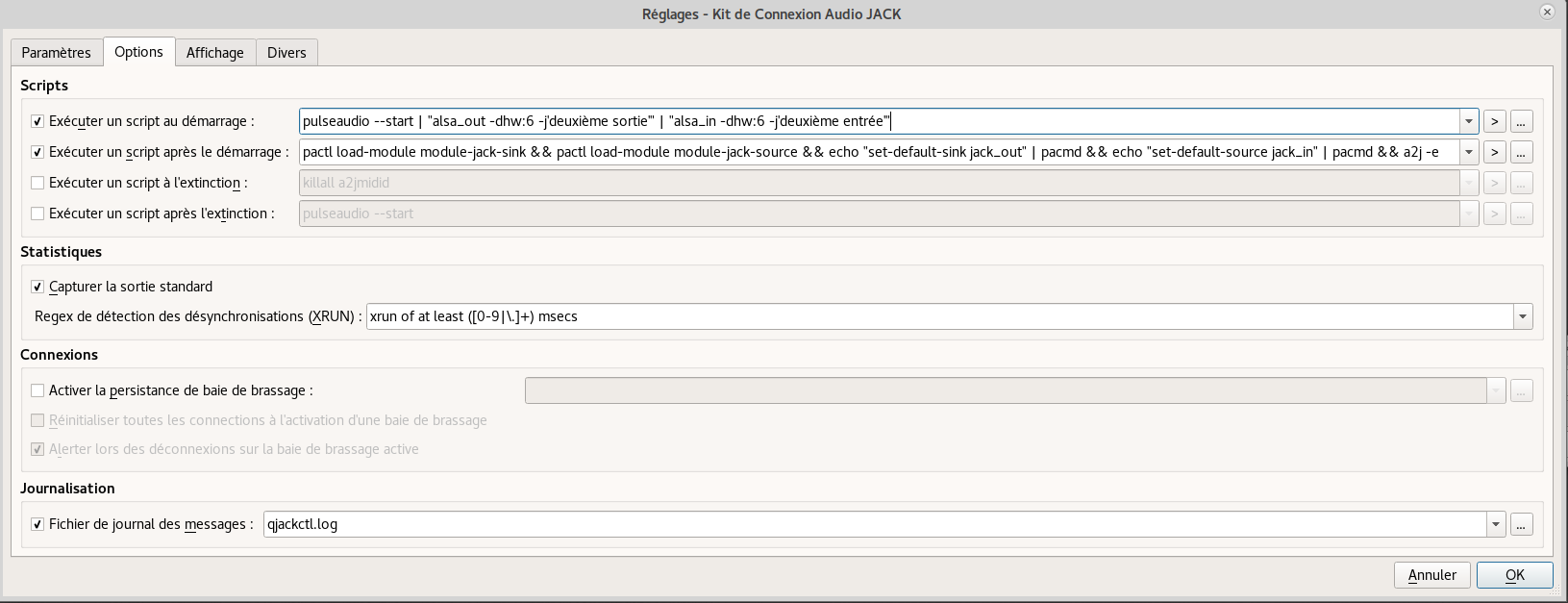
Task: Switch to the Paramètres tab
Action: tap(57, 53)
